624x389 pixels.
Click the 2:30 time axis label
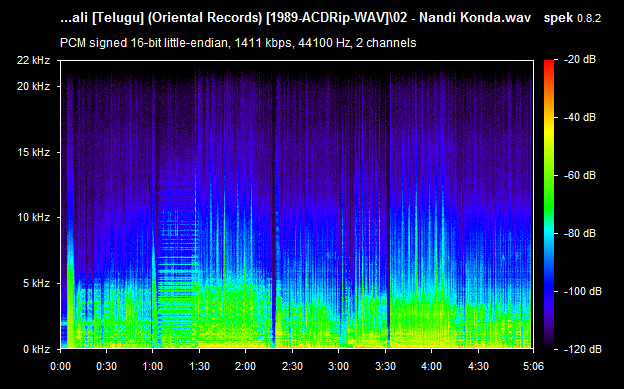[x=292, y=366]
